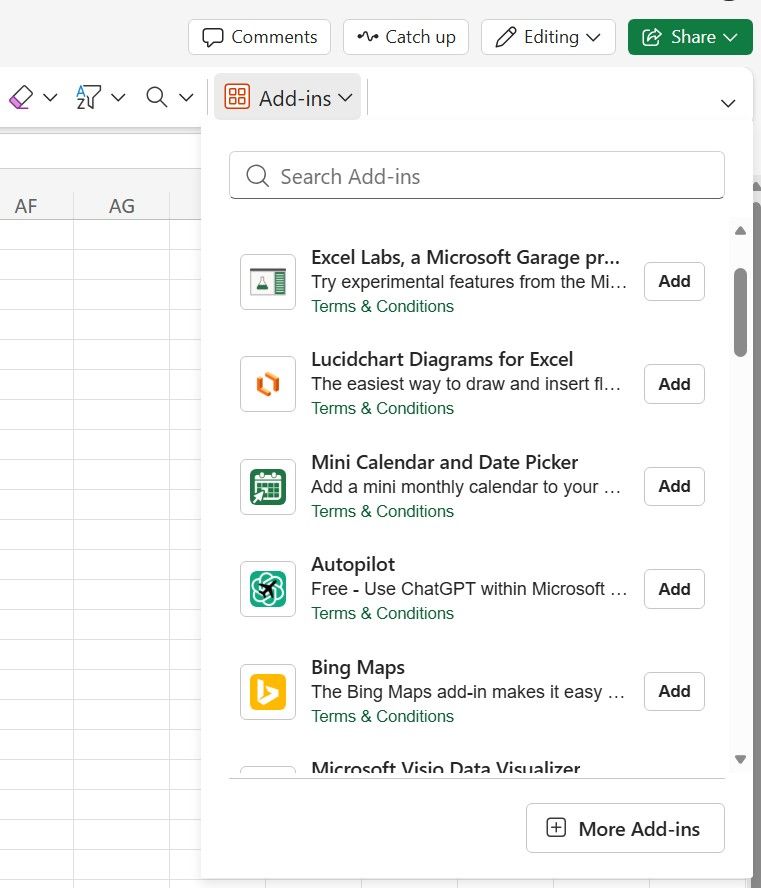The width and height of the screenshot is (761, 888).
Task: Open Mini Calendar Terms & Conditions link
Action: (x=383, y=511)
